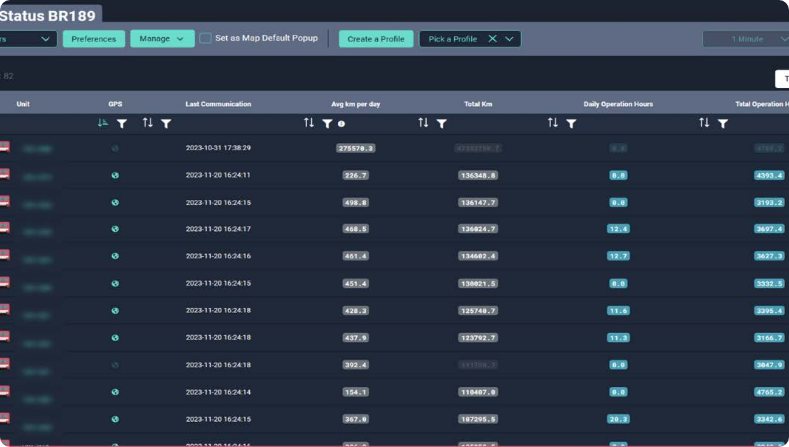Open the 1 Minute interval dropdown
Image resolution: width=789 pixels, height=447 pixels.
(x=745, y=39)
